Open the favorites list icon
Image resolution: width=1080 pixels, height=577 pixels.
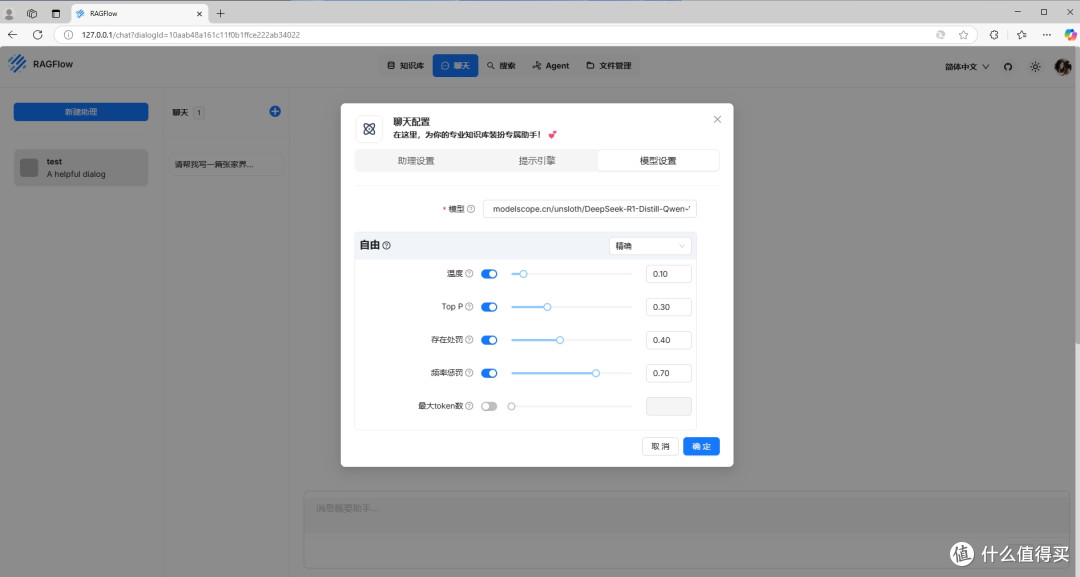[x=1021, y=34]
